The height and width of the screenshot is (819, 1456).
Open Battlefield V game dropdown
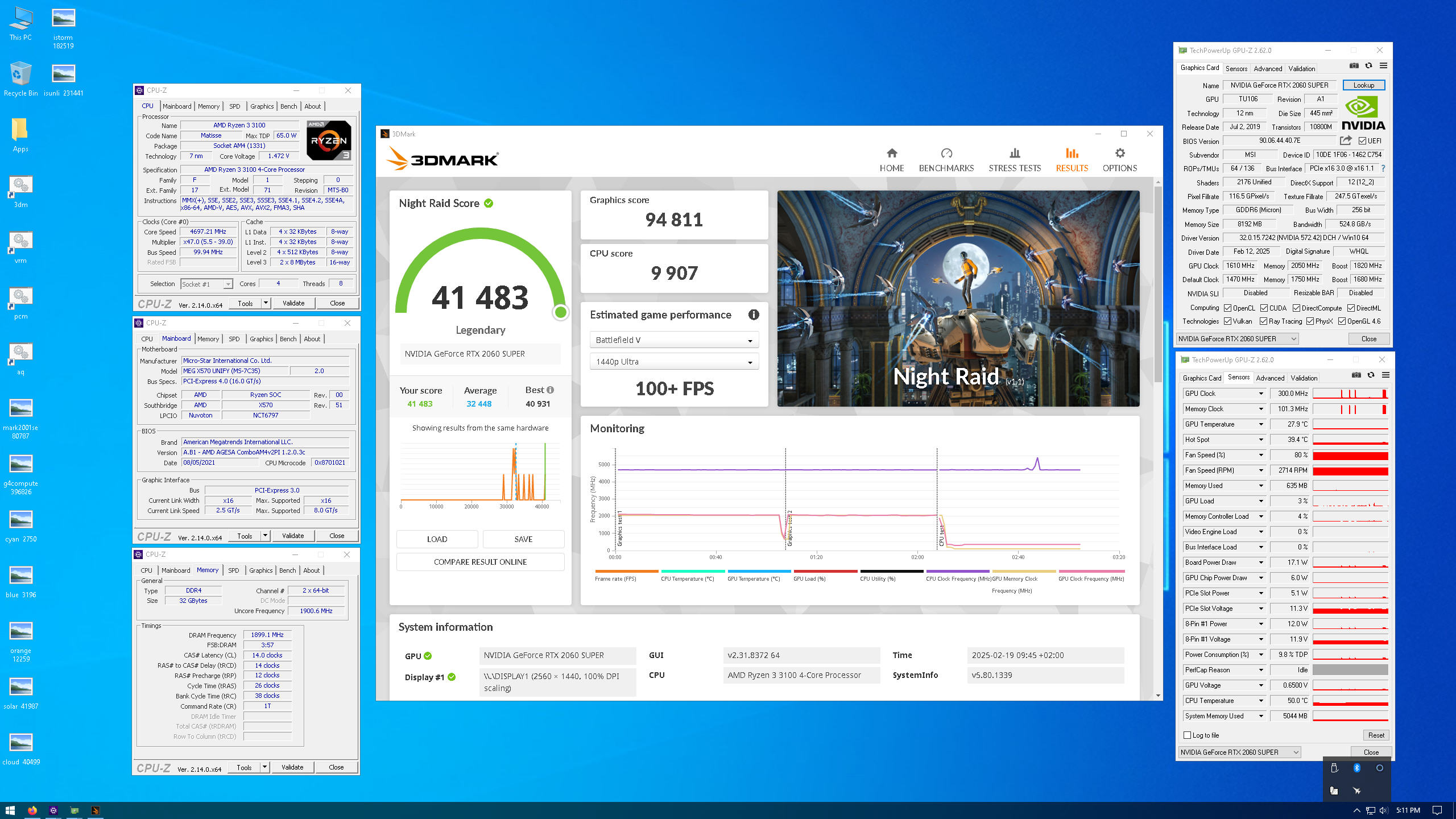[674, 340]
